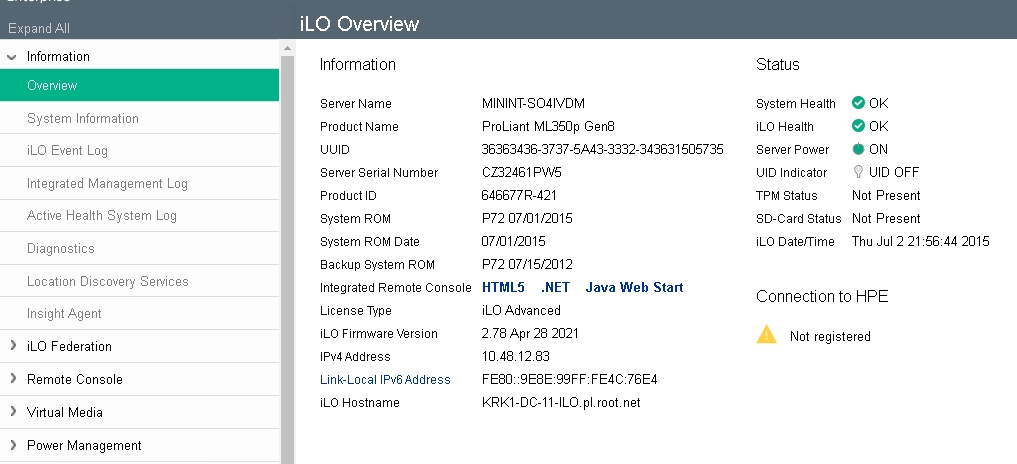The width and height of the screenshot is (1017, 464).
Task: Click the server name MININT-SO4IVDM
Action: tap(533, 103)
